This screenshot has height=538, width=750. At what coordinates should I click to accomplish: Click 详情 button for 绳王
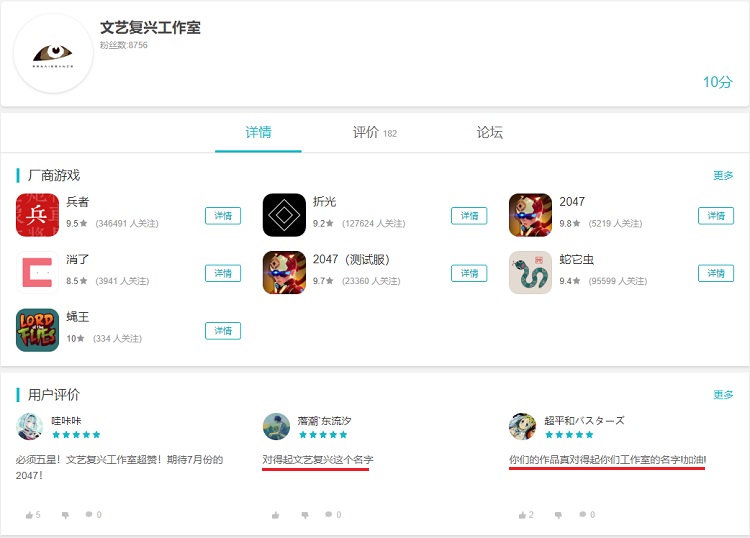pyautogui.click(x=223, y=331)
